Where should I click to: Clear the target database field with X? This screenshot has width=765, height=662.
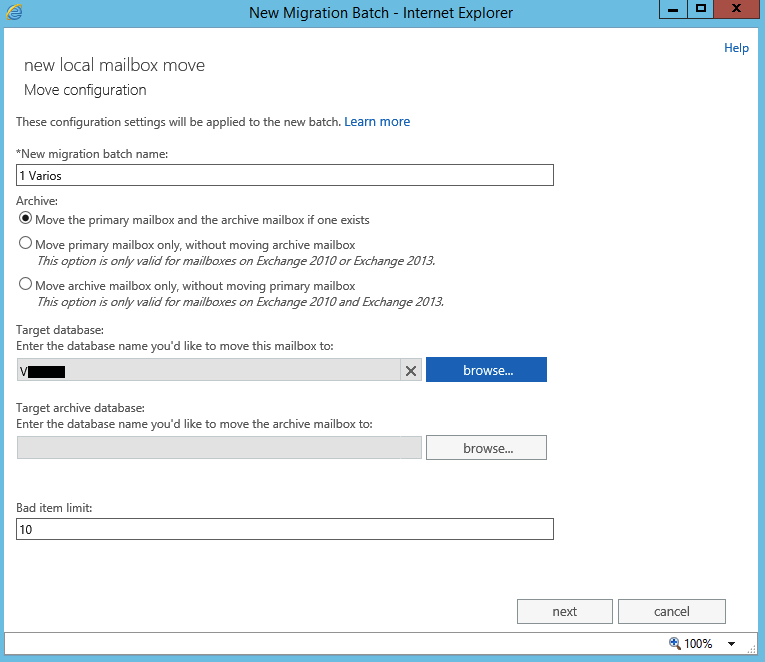point(410,371)
